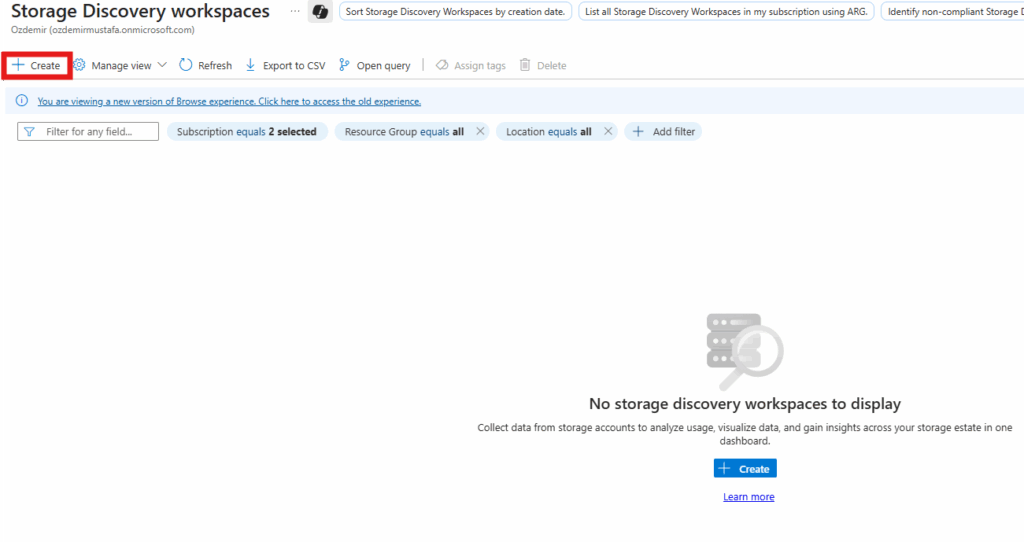This screenshot has width=1024, height=542.
Task: Click the Assign tags tag icon
Action: (442, 65)
